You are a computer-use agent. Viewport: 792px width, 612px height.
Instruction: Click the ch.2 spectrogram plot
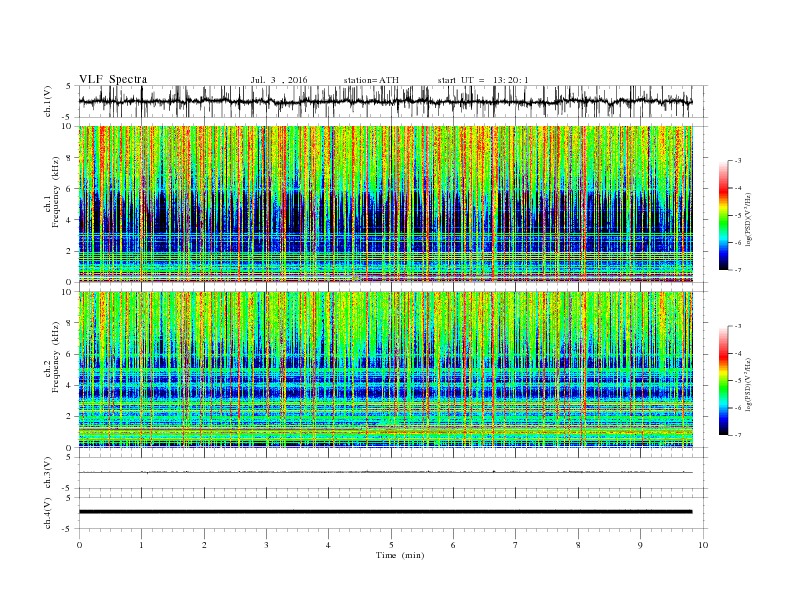386,370
